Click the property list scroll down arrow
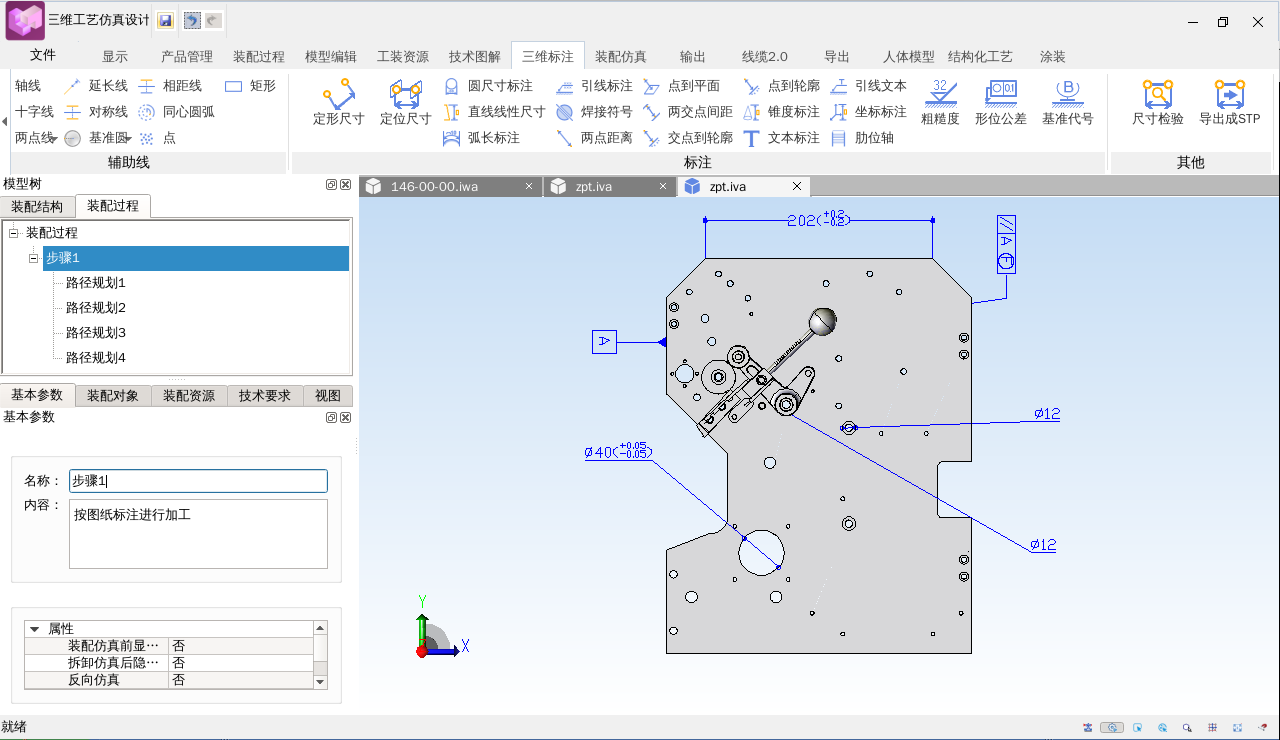Screen dimensions: 1280x740 pyautogui.click(x=320, y=681)
